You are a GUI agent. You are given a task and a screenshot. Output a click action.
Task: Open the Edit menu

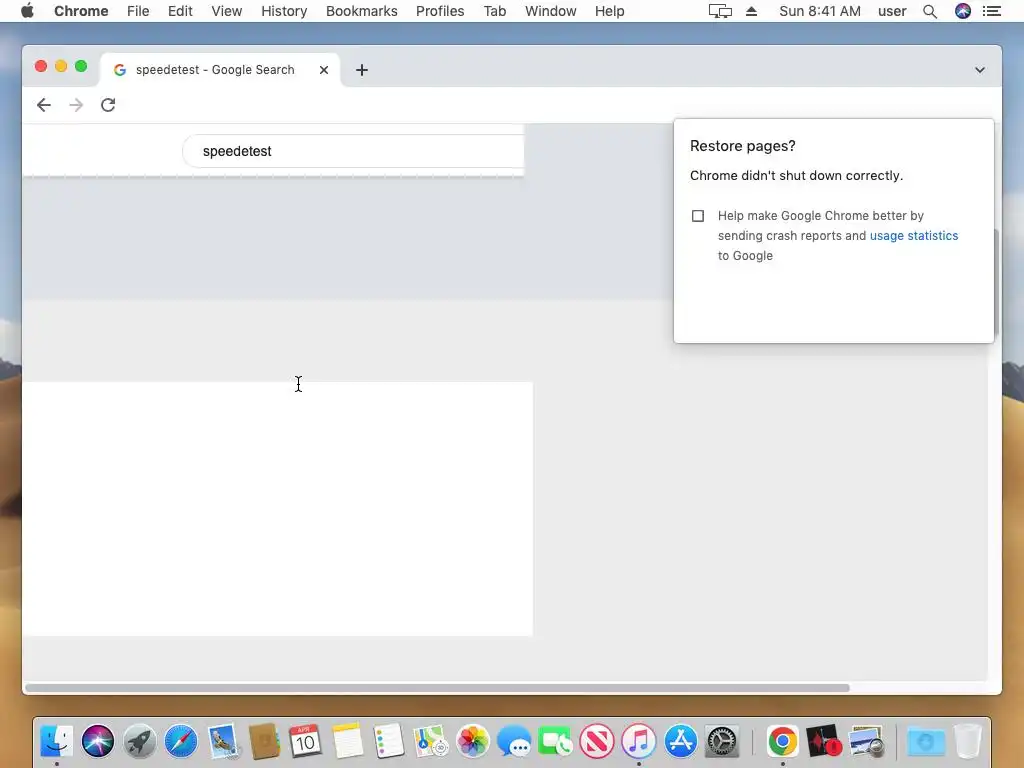pyautogui.click(x=180, y=11)
